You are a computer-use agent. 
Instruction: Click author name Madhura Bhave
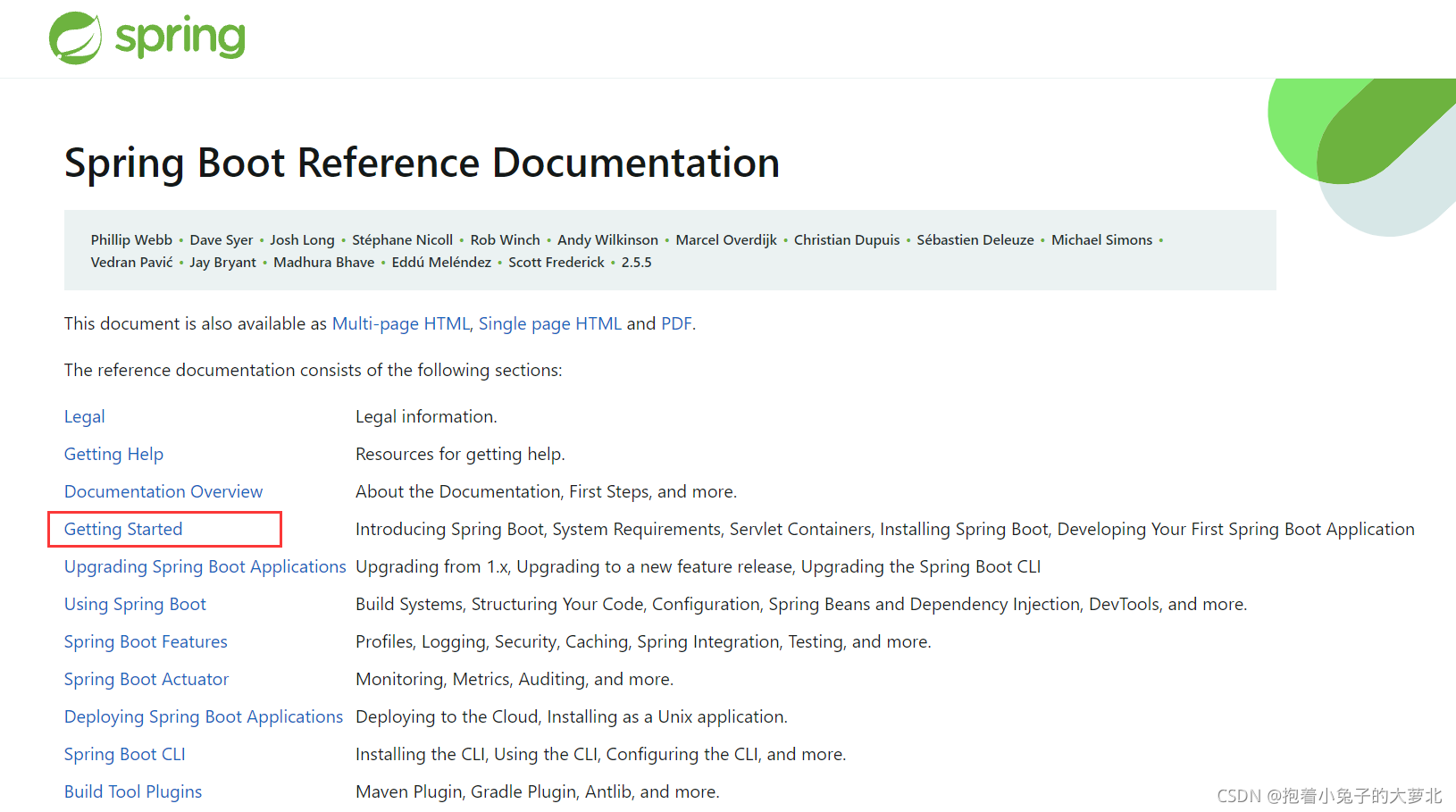click(324, 263)
